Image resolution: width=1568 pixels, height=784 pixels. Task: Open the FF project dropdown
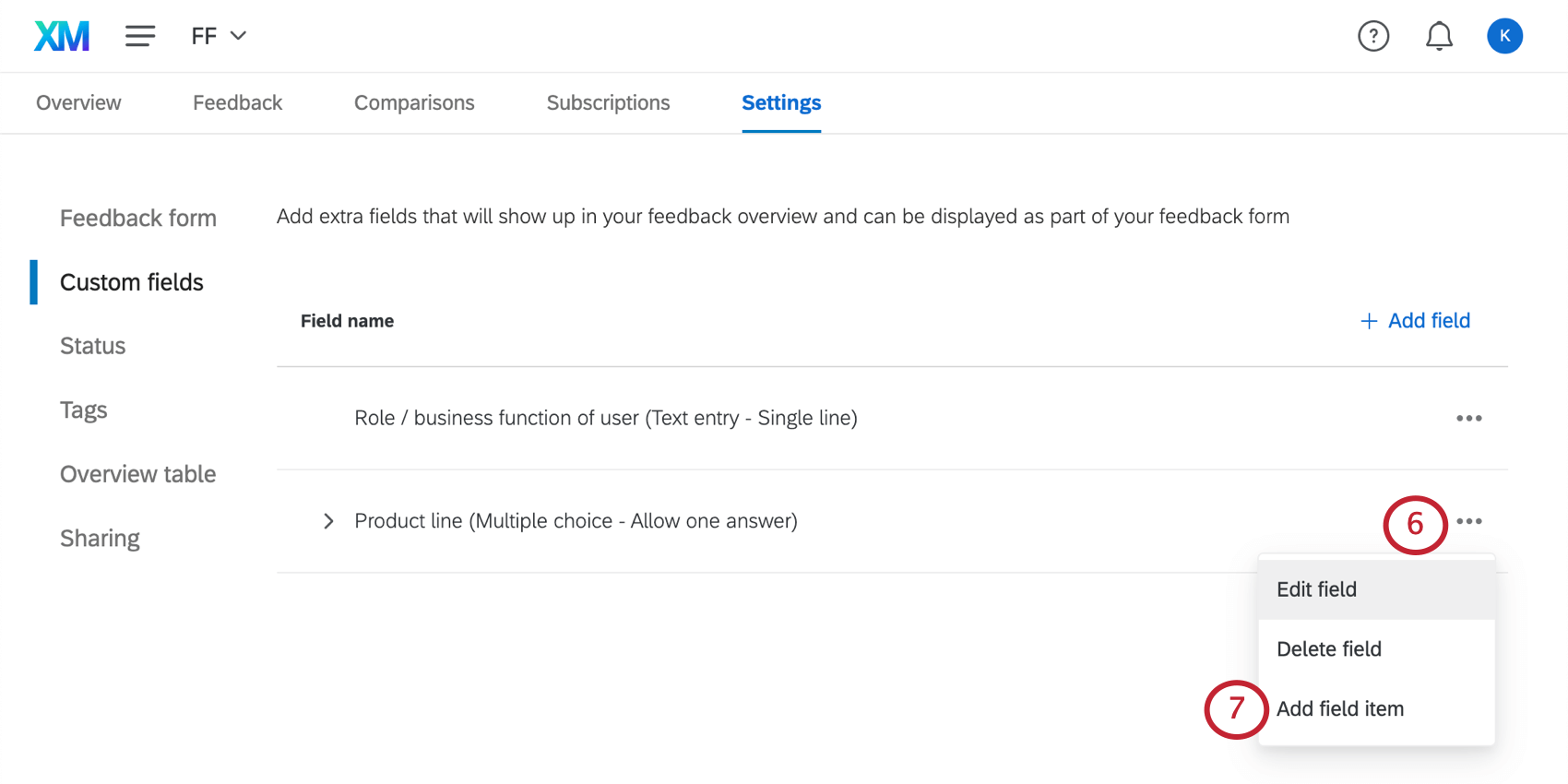[x=219, y=36]
